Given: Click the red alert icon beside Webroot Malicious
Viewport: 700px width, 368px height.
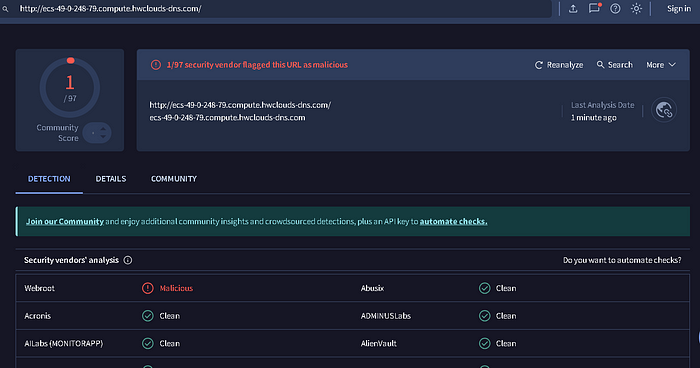Looking at the screenshot, I should point(148,288).
